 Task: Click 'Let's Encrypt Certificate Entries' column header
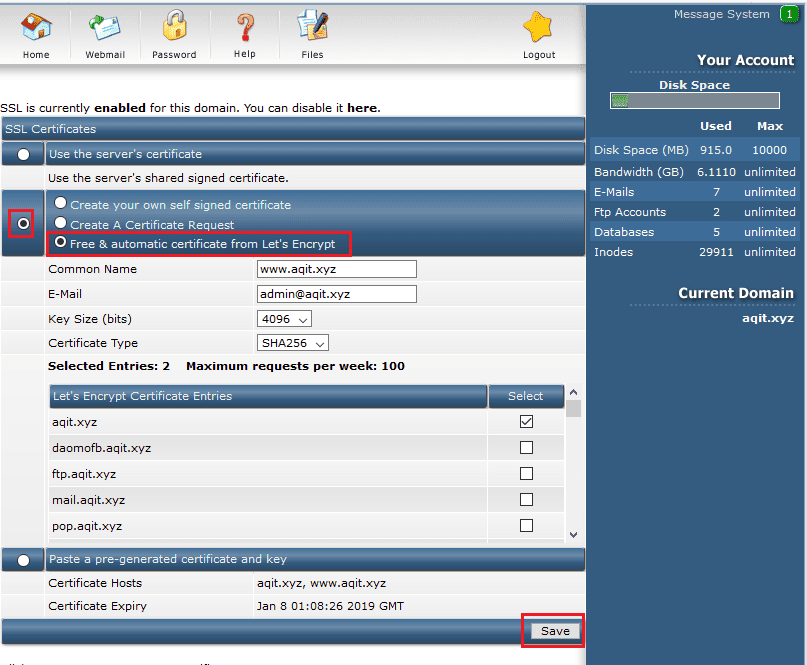click(x=268, y=396)
